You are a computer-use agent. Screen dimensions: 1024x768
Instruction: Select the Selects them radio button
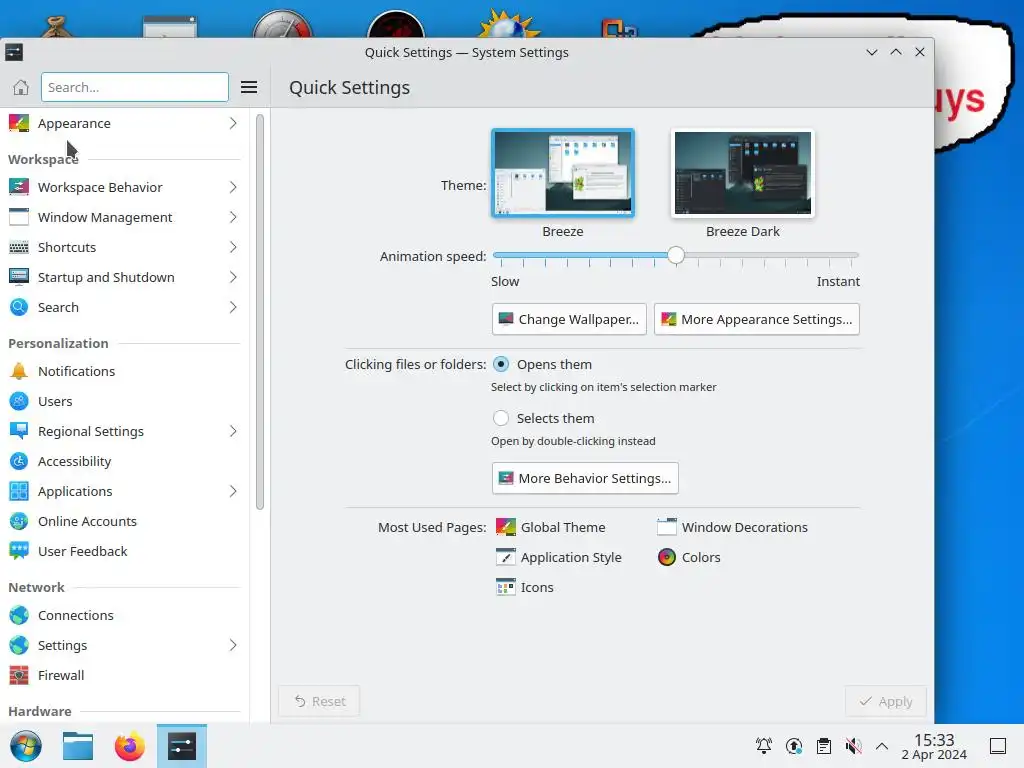pos(501,418)
